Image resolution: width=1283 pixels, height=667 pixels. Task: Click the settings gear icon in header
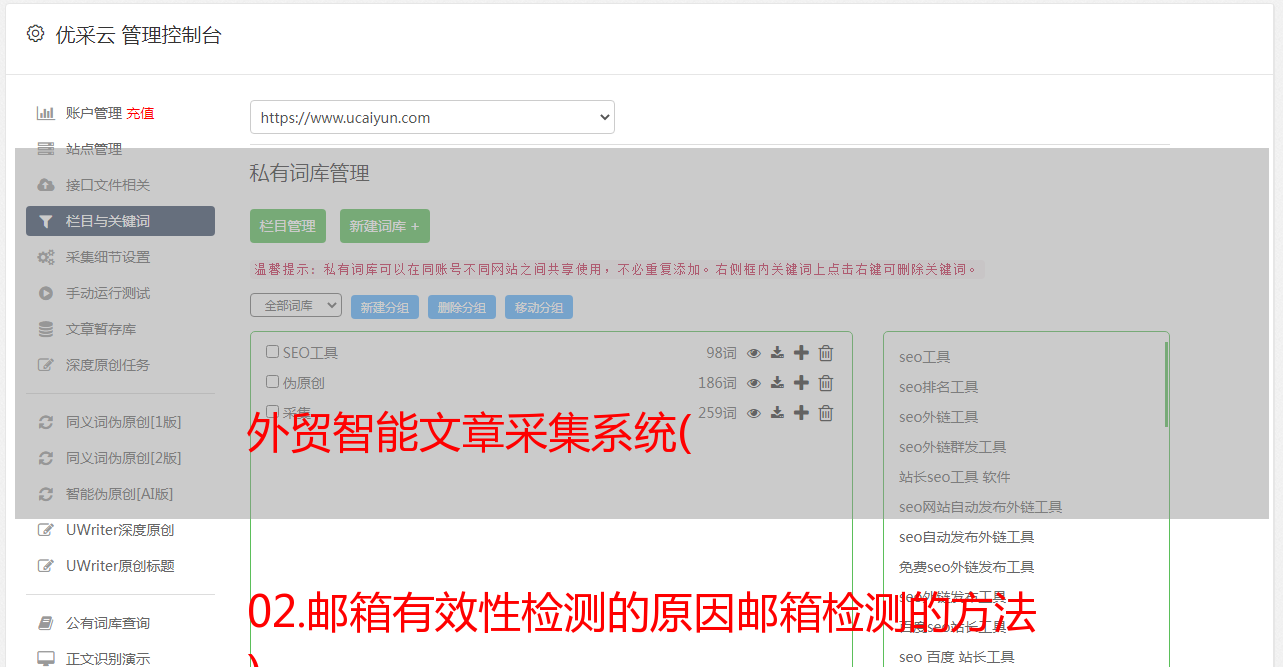pyautogui.click(x=36, y=34)
